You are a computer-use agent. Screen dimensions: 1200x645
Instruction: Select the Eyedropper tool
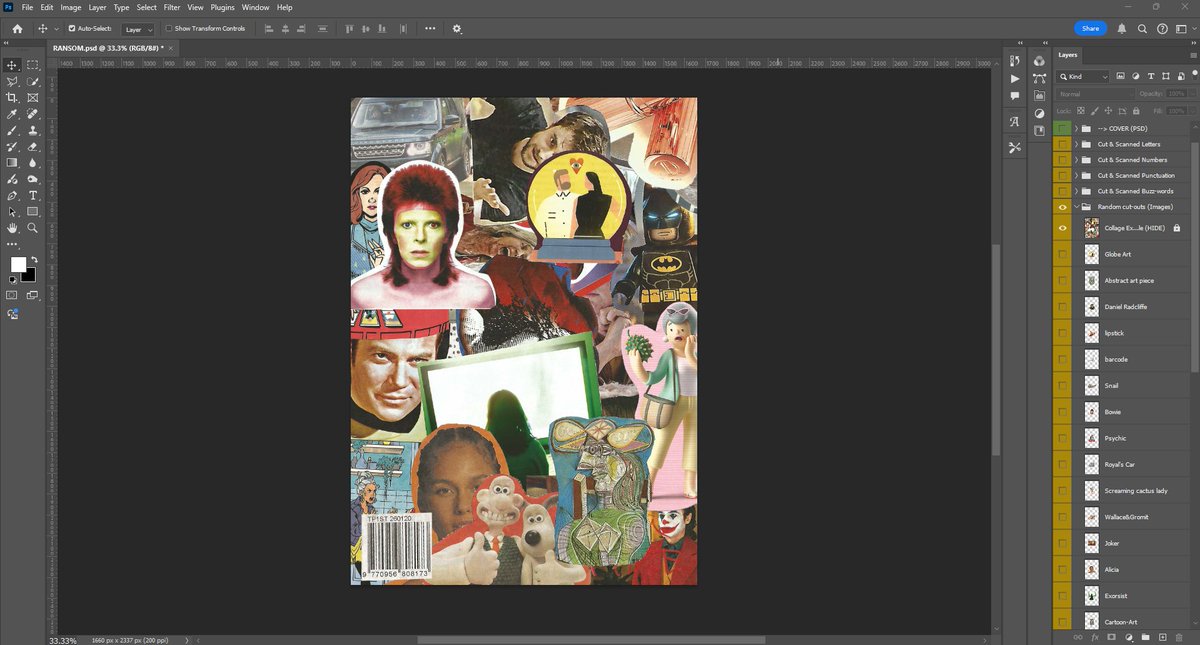[12, 114]
